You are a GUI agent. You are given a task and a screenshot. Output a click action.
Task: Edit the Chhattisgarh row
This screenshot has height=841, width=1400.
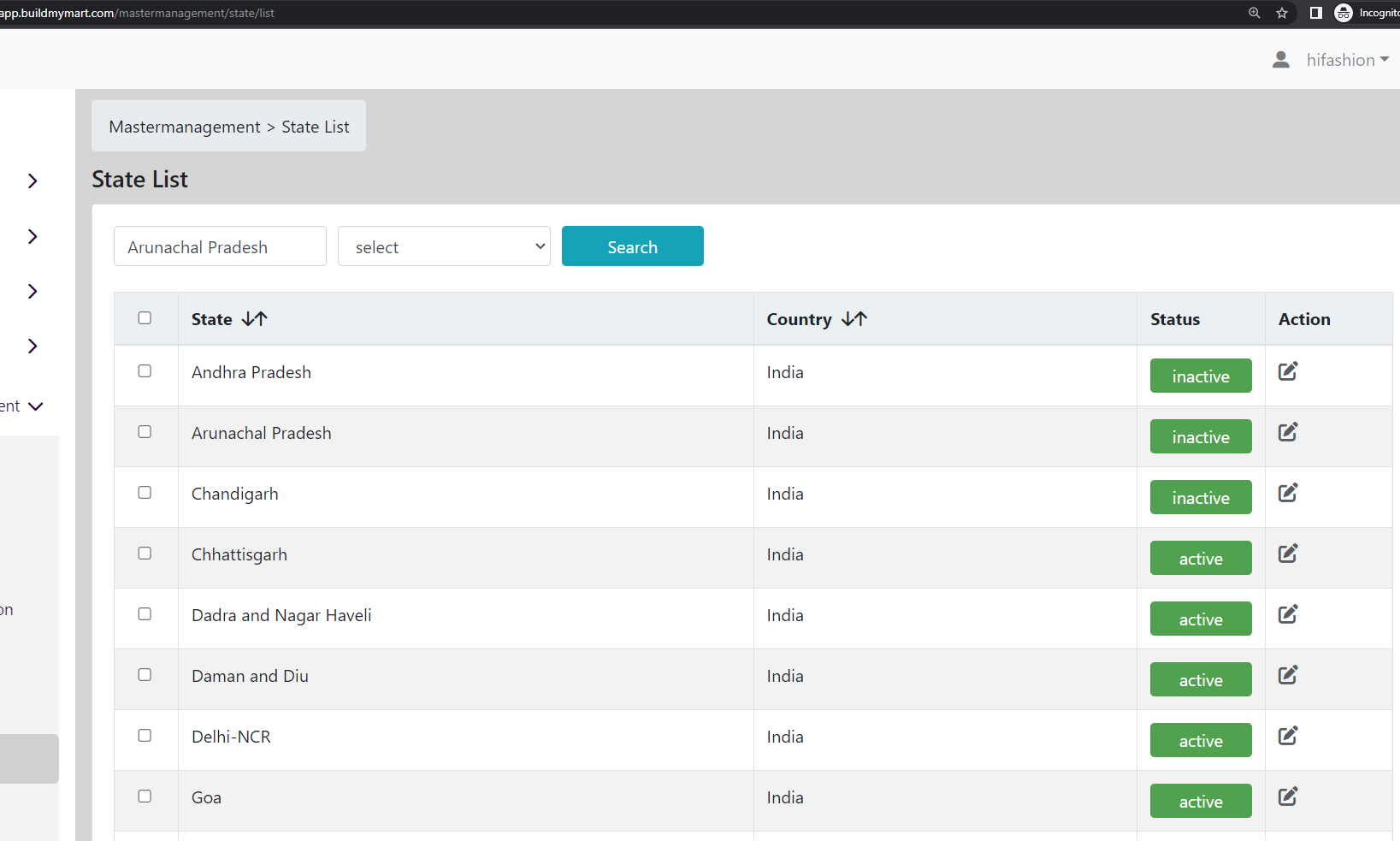point(1288,554)
